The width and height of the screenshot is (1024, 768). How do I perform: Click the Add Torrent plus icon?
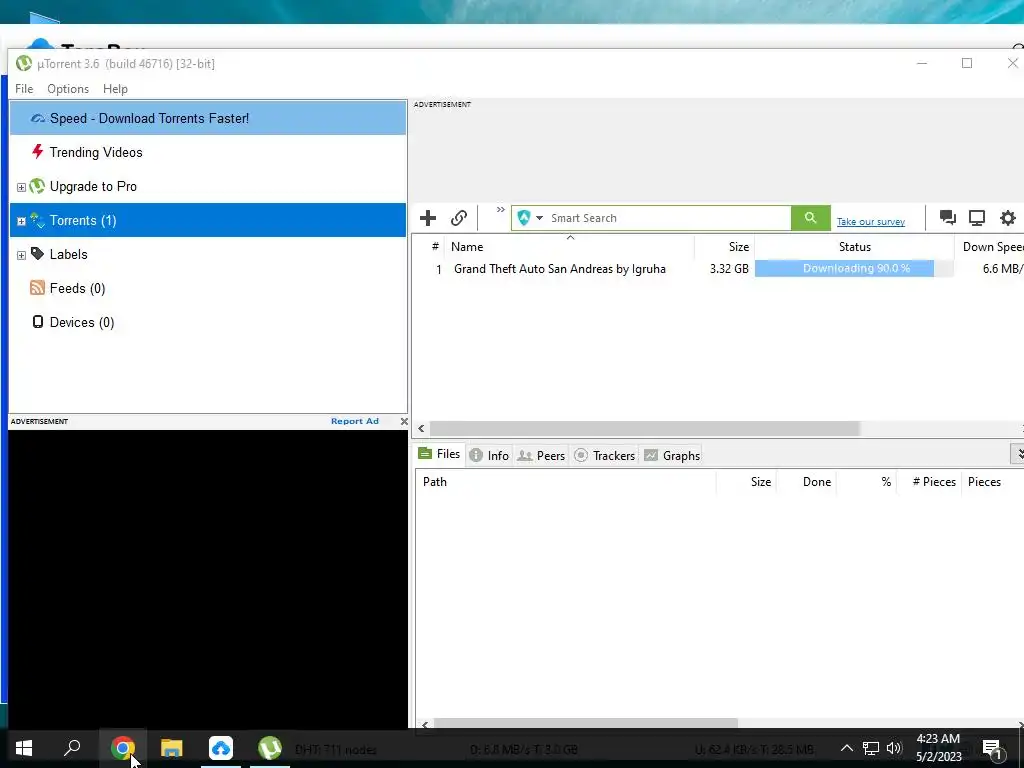point(428,218)
